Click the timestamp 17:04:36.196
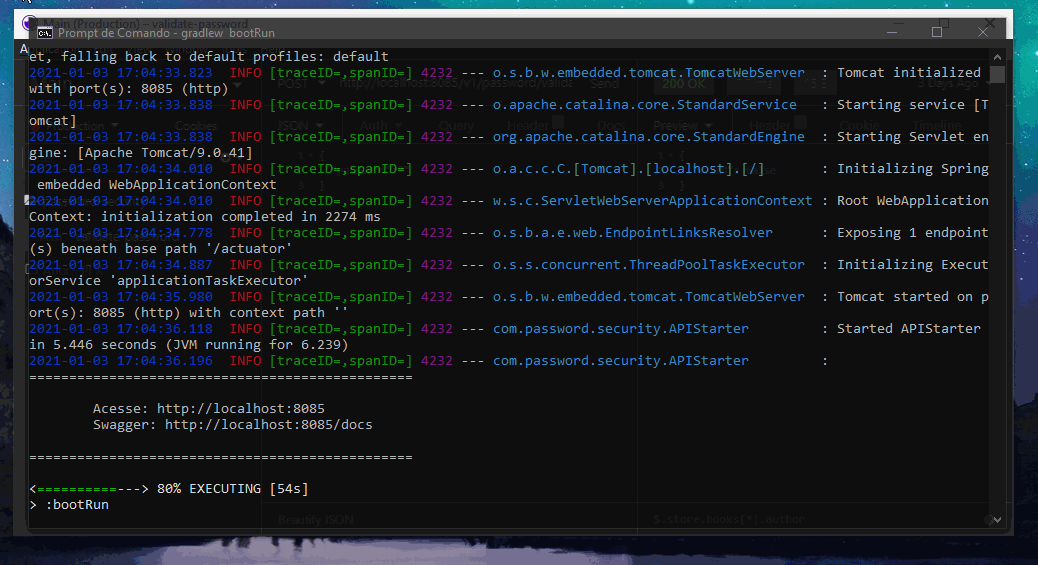The width and height of the screenshot is (1038, 565). (165, 361)
